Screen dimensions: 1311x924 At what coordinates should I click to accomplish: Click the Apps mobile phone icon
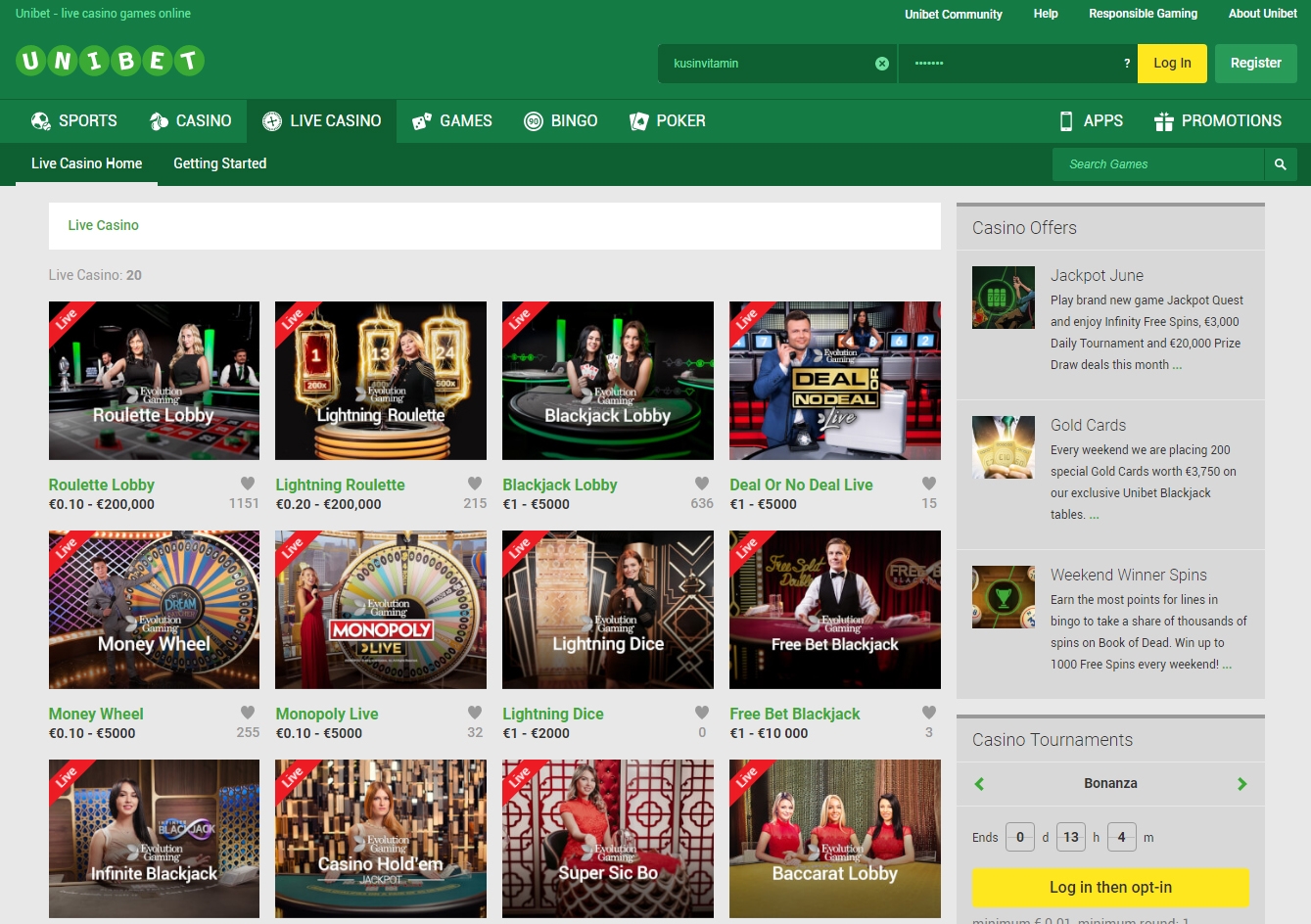point(1065,120)
